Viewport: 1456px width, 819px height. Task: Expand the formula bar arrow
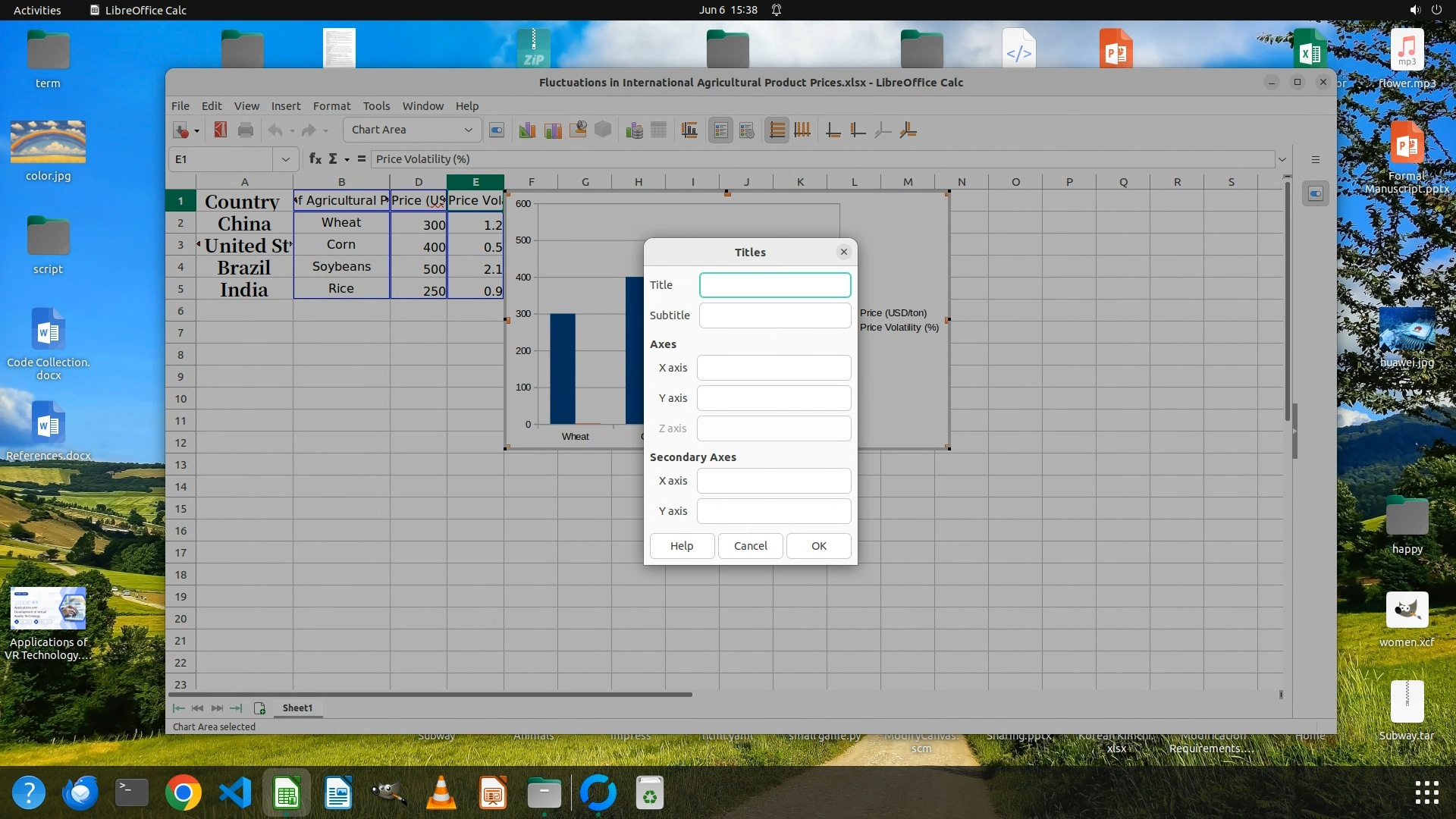[x=1282, y=159]
